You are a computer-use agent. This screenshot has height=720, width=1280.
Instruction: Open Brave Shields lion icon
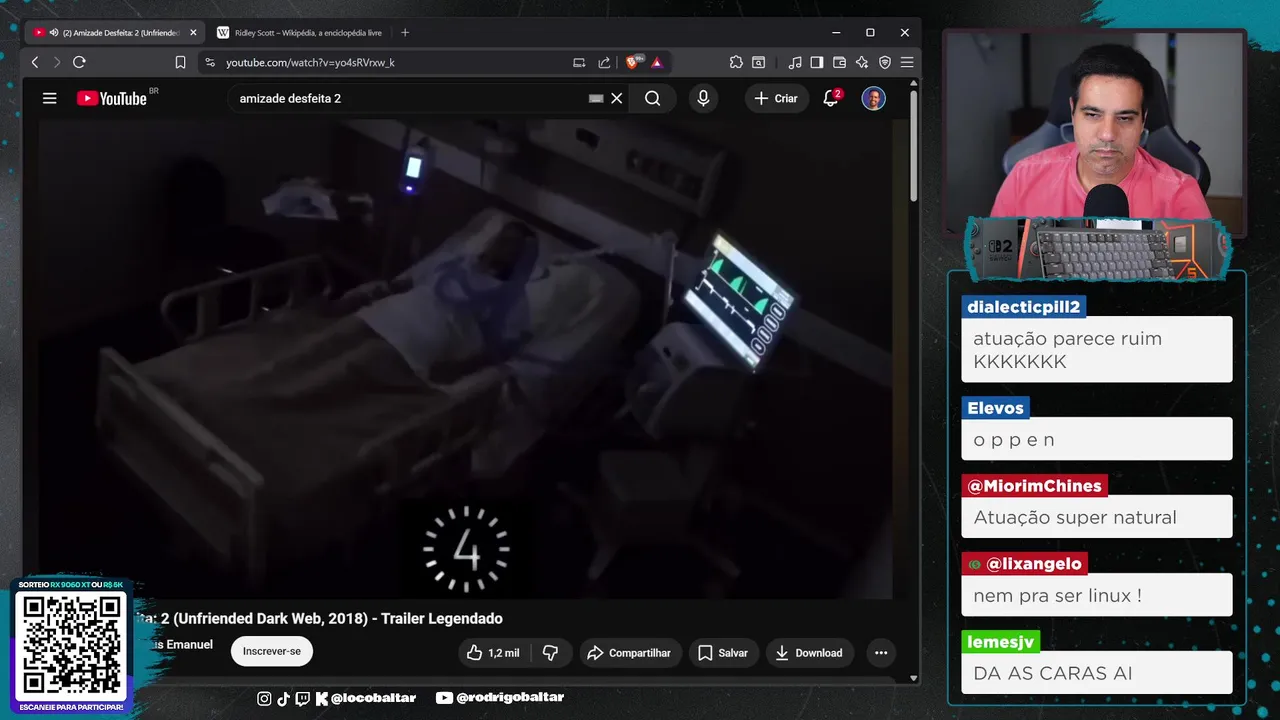point(633,62)
